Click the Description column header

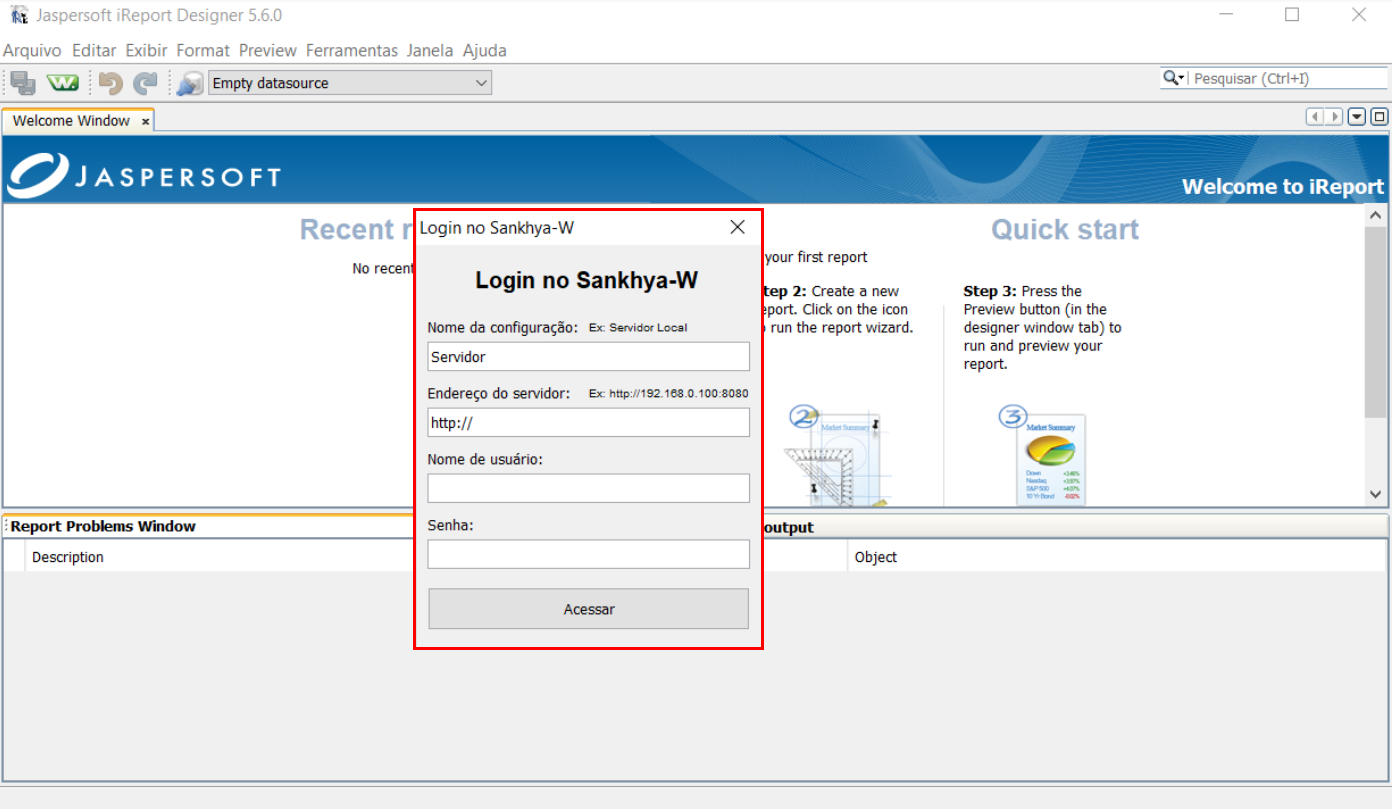(68, 557)
